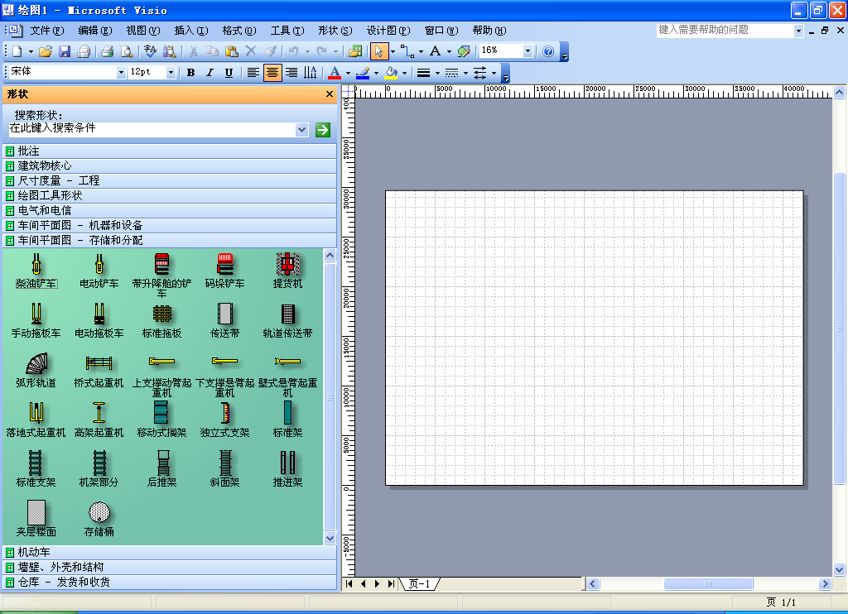848x614 pixels.
Task: Open the 形状 menu
Action: tap(335, 31)
